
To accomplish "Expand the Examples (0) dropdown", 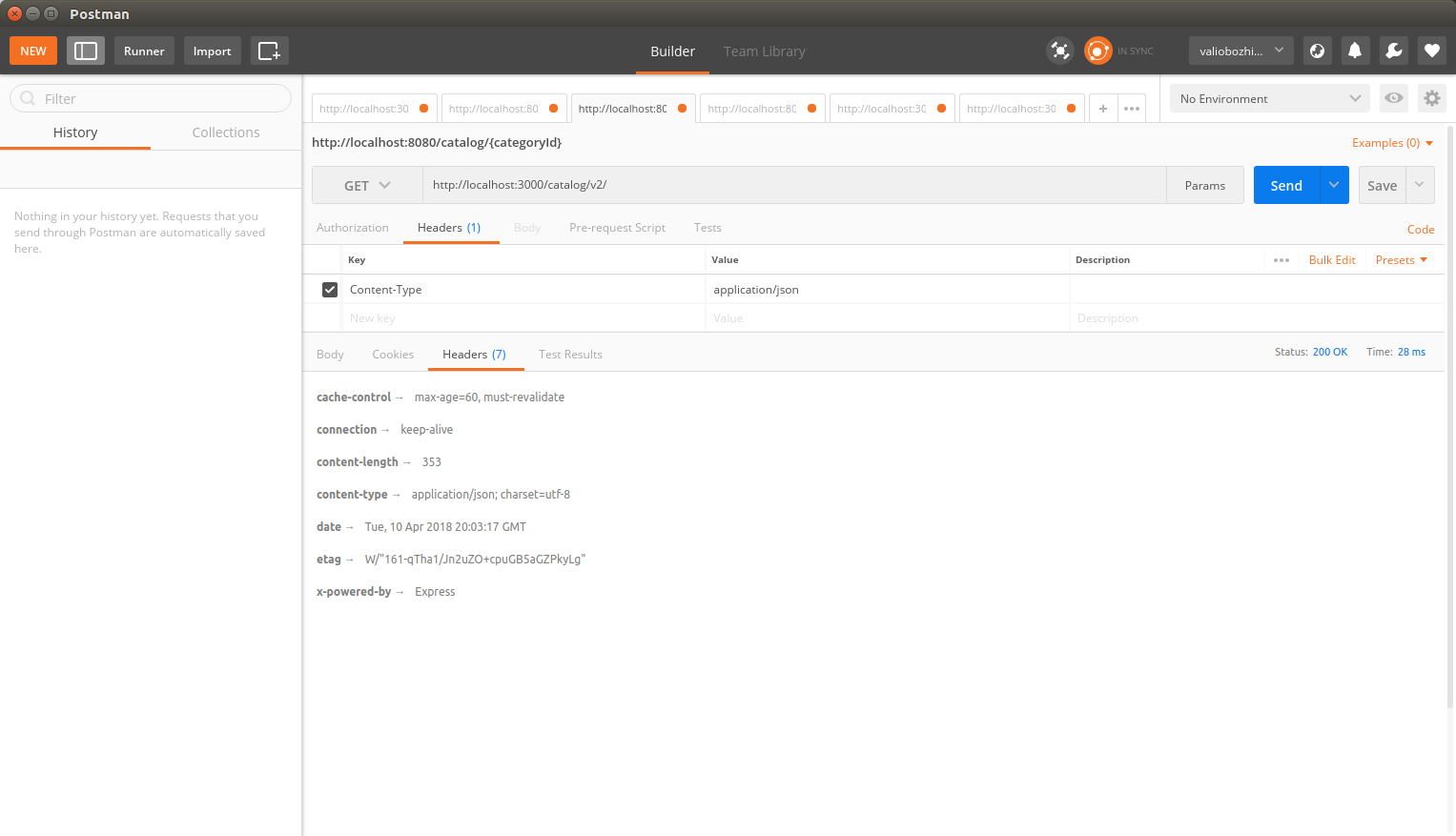I will tap(1392, 143).
